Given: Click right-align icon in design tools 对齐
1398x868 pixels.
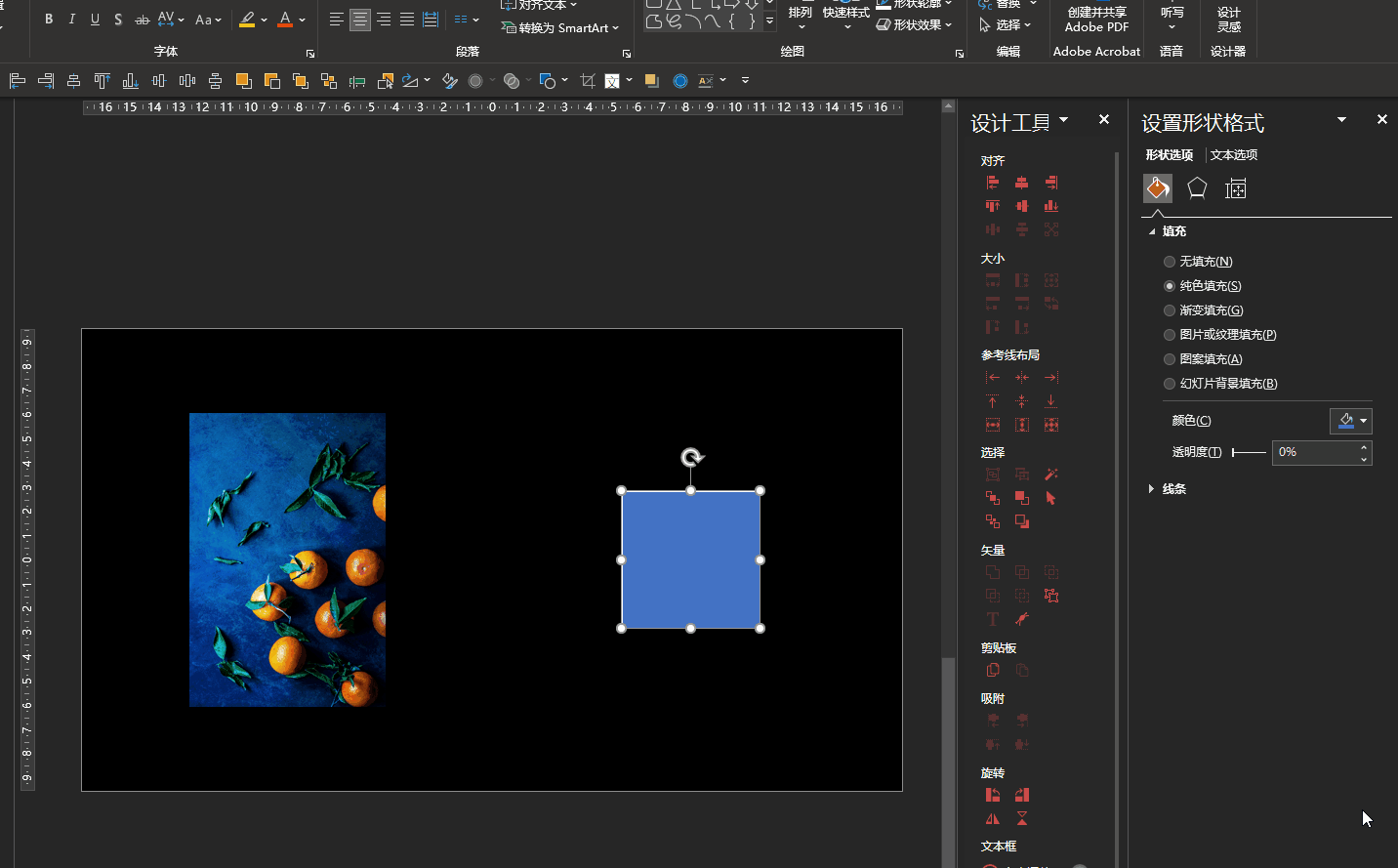Looking at the screenshot, I should point(1051,183).
